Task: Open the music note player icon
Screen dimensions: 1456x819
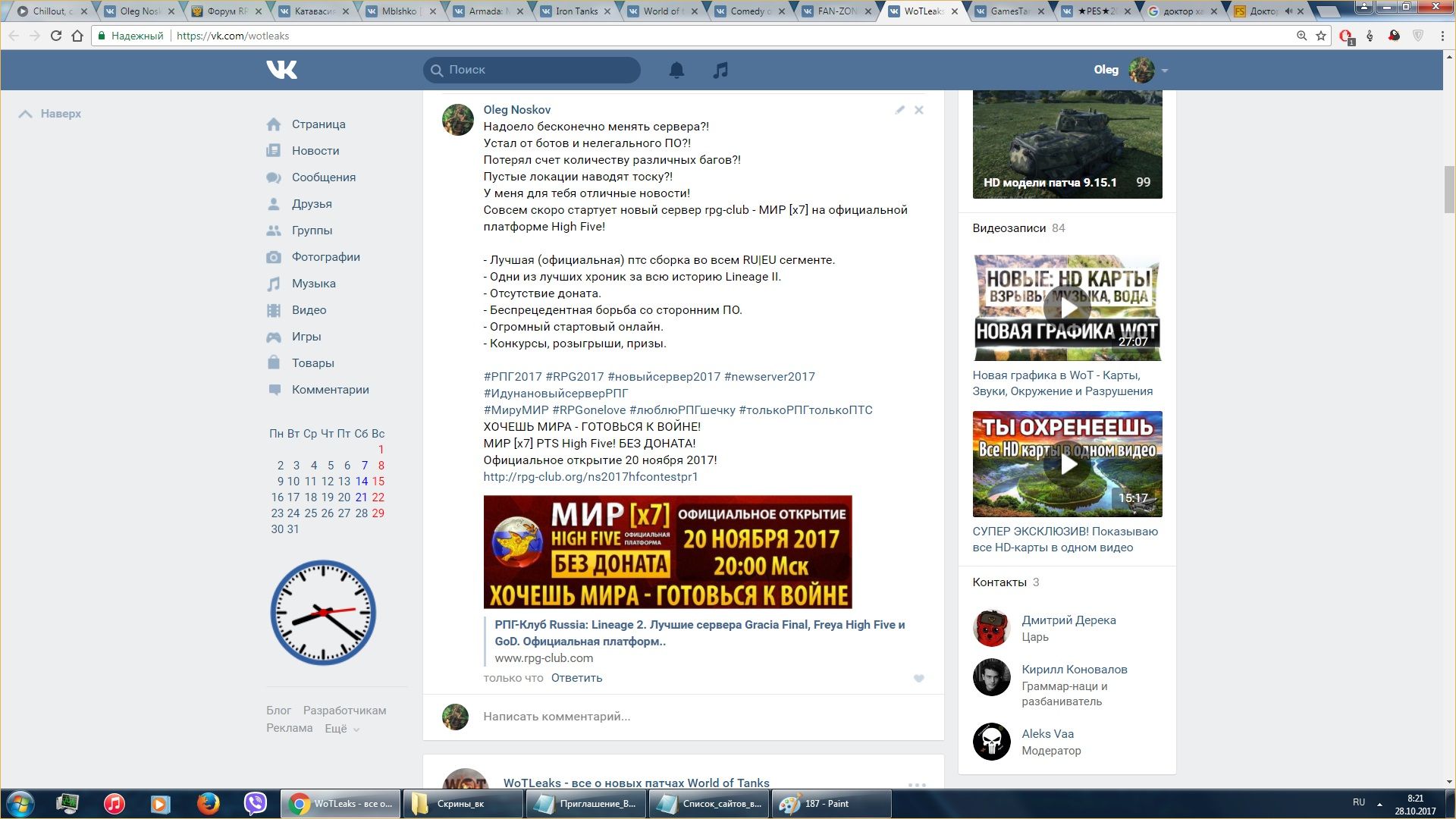Action: coord(720,70)
